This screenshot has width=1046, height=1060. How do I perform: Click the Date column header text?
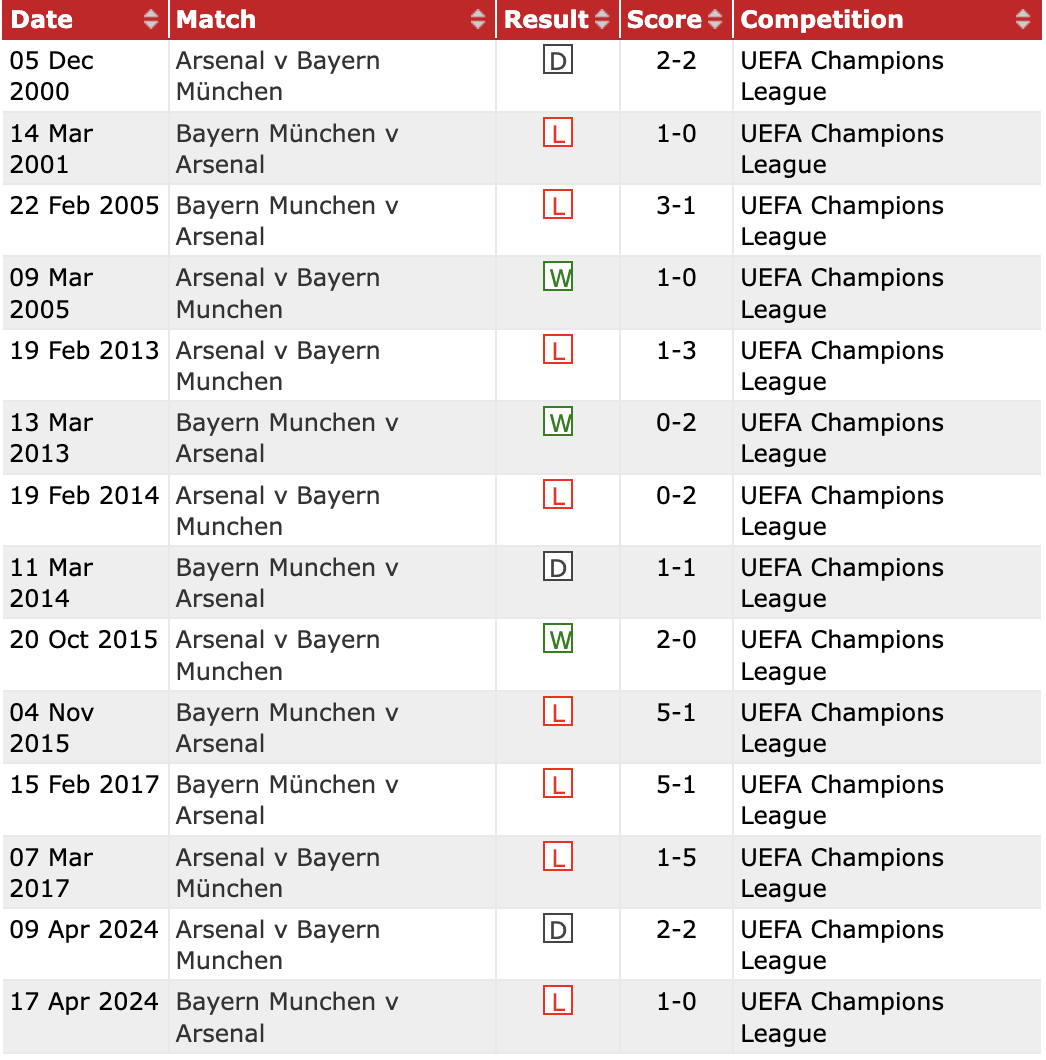[x=42, y=19]
